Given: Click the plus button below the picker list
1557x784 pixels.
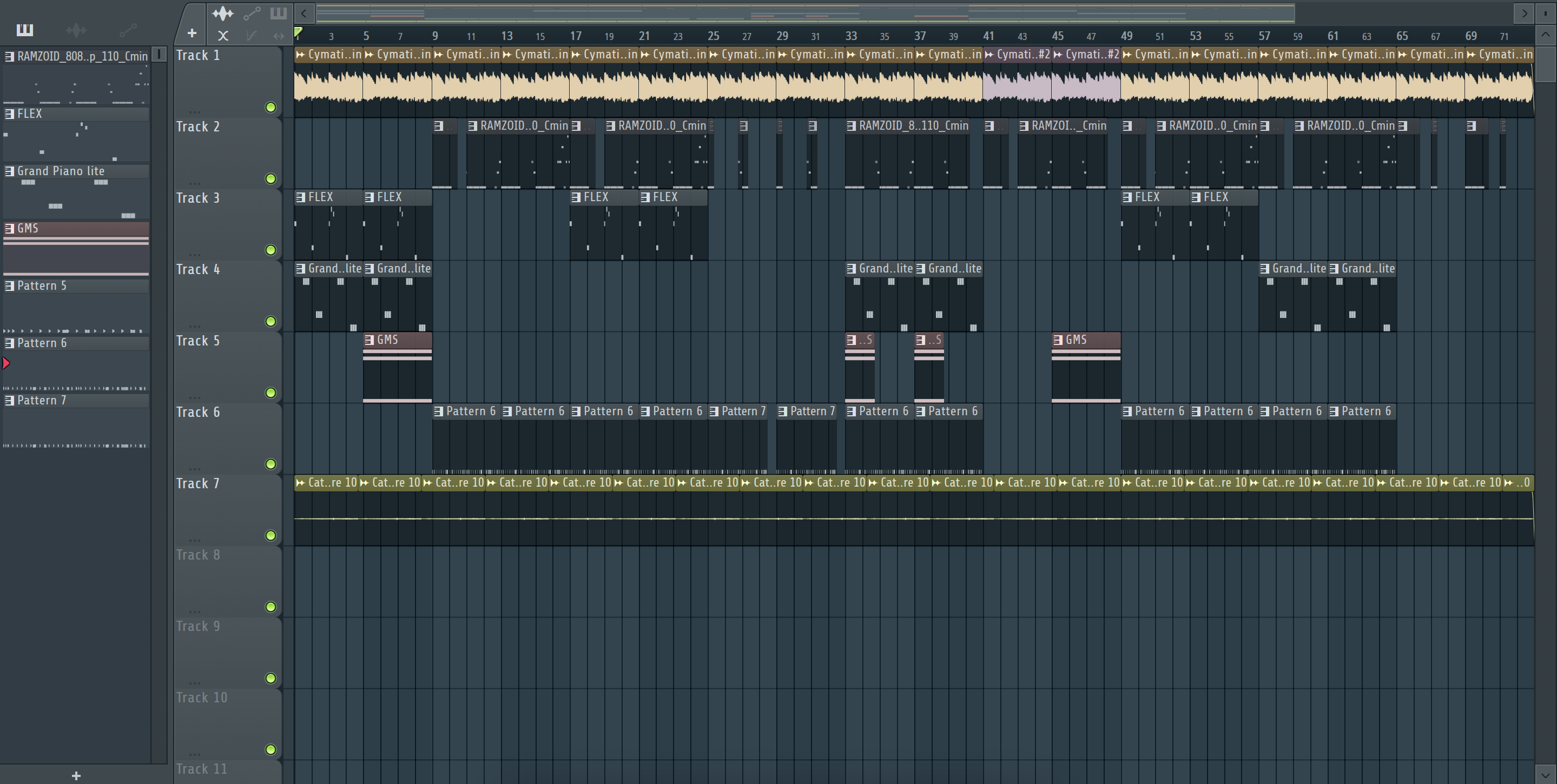Looking at the screenshot, I should (76, 775).
